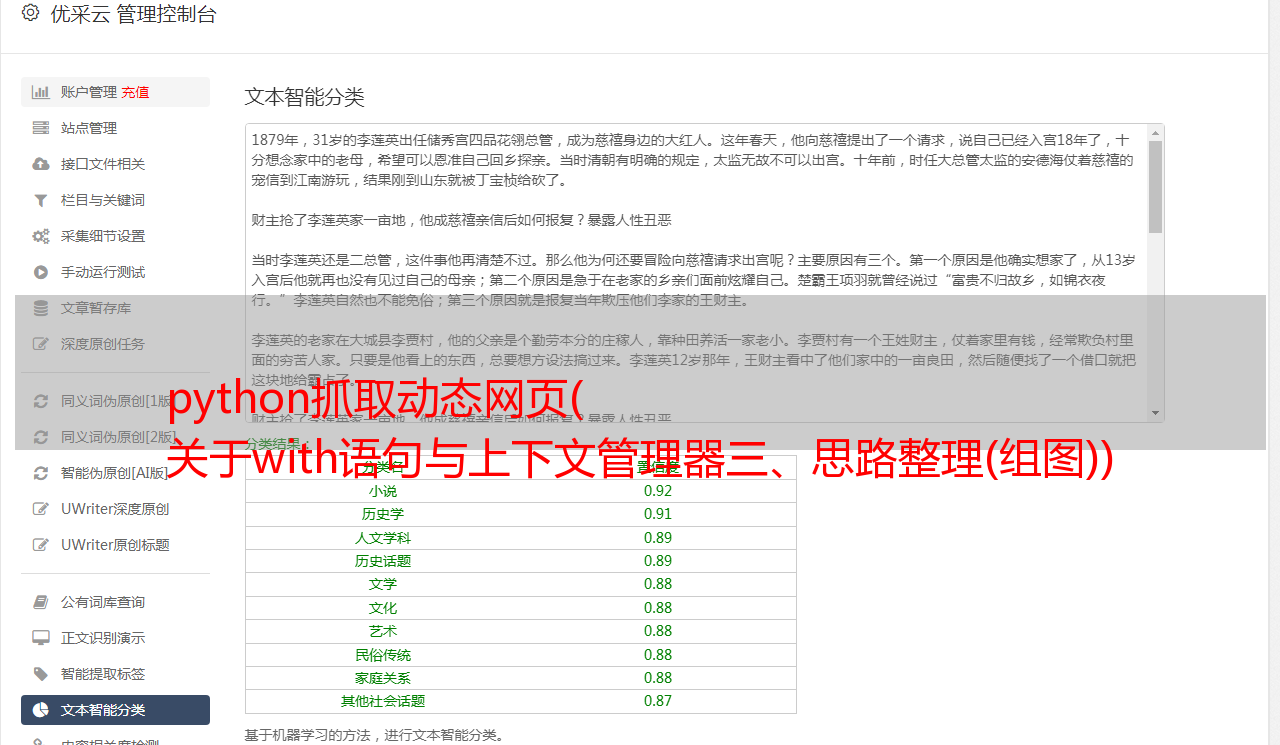Select the 文化 category cell
Viewport: 1280px width, 745px height.
(383, 608)
